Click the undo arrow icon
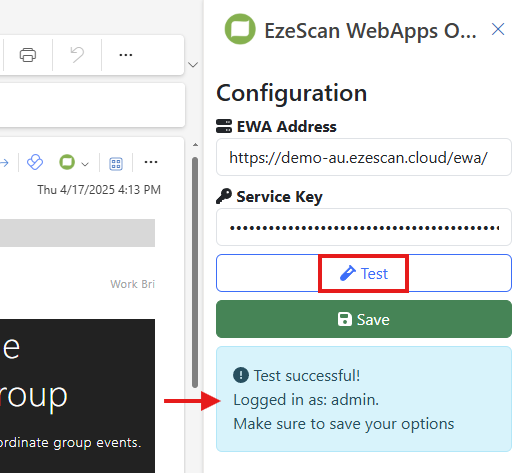521x473 pixels. click(x=77, y=55)
